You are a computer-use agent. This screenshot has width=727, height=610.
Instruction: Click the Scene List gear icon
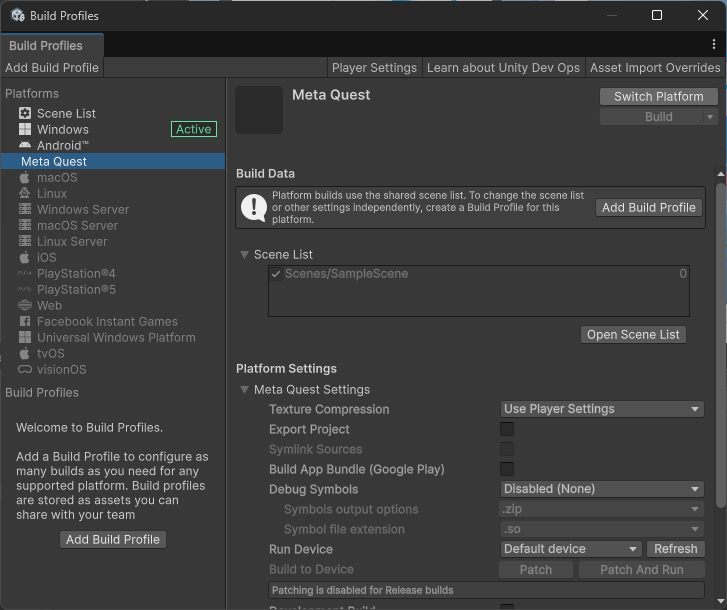click(25, 113)
